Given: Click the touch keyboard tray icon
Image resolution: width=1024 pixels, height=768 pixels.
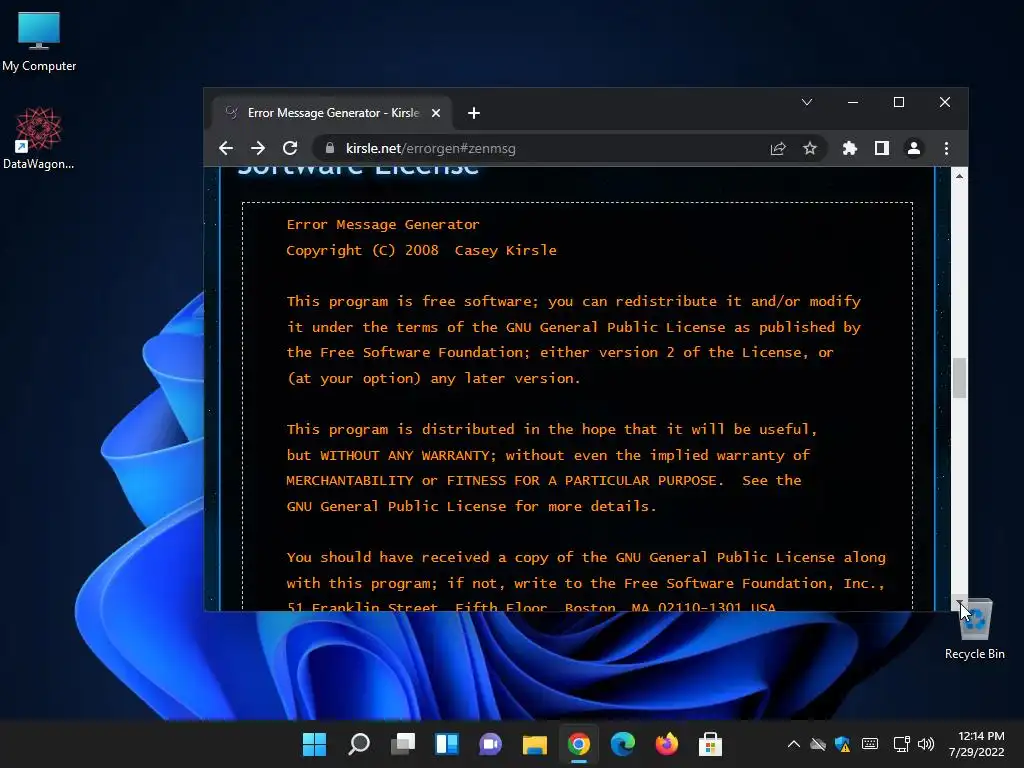Looking at the screenshot, I should click(870, 744).
